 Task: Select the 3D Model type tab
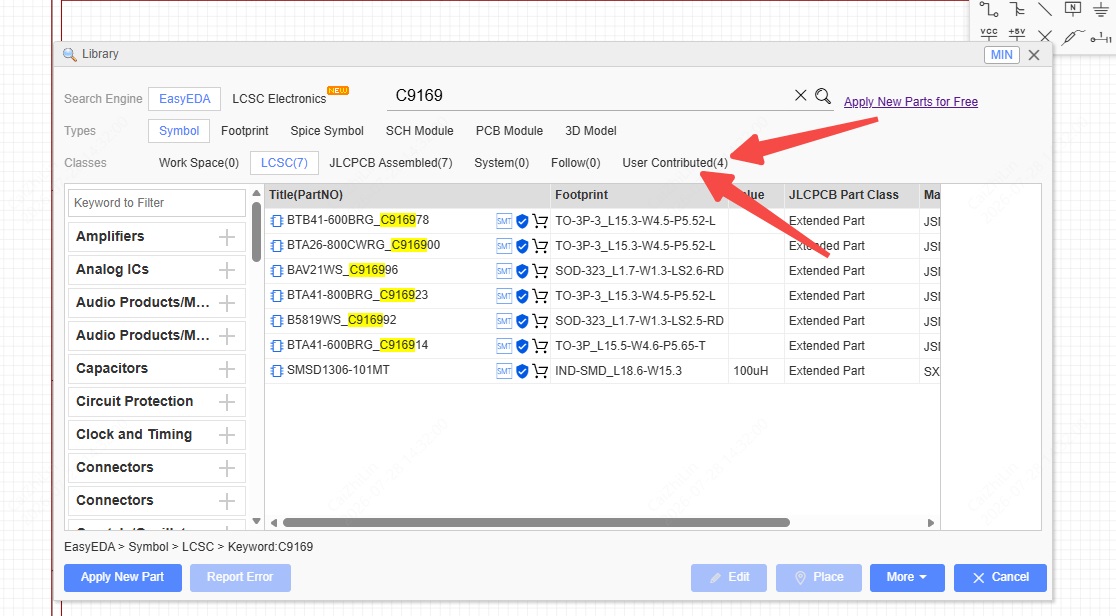[x=591, y=131]
